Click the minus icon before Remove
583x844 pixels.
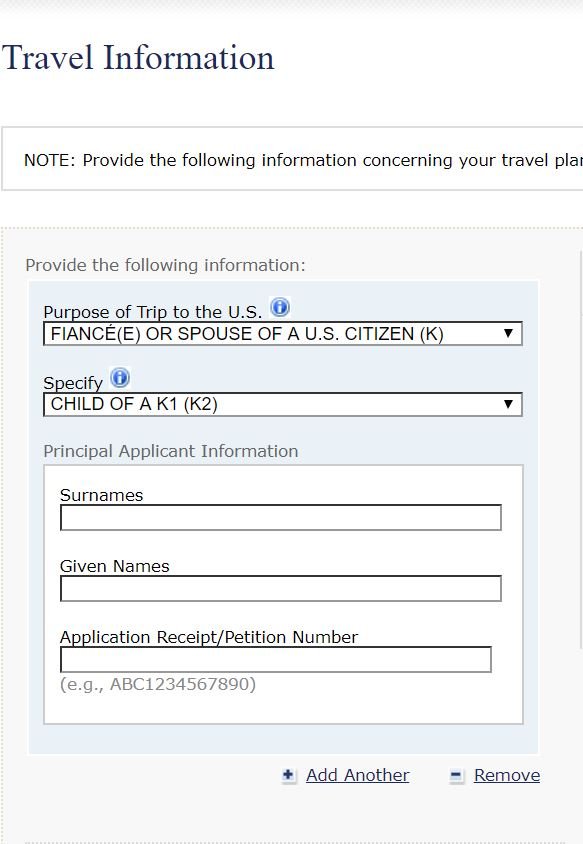pos(456,775)
